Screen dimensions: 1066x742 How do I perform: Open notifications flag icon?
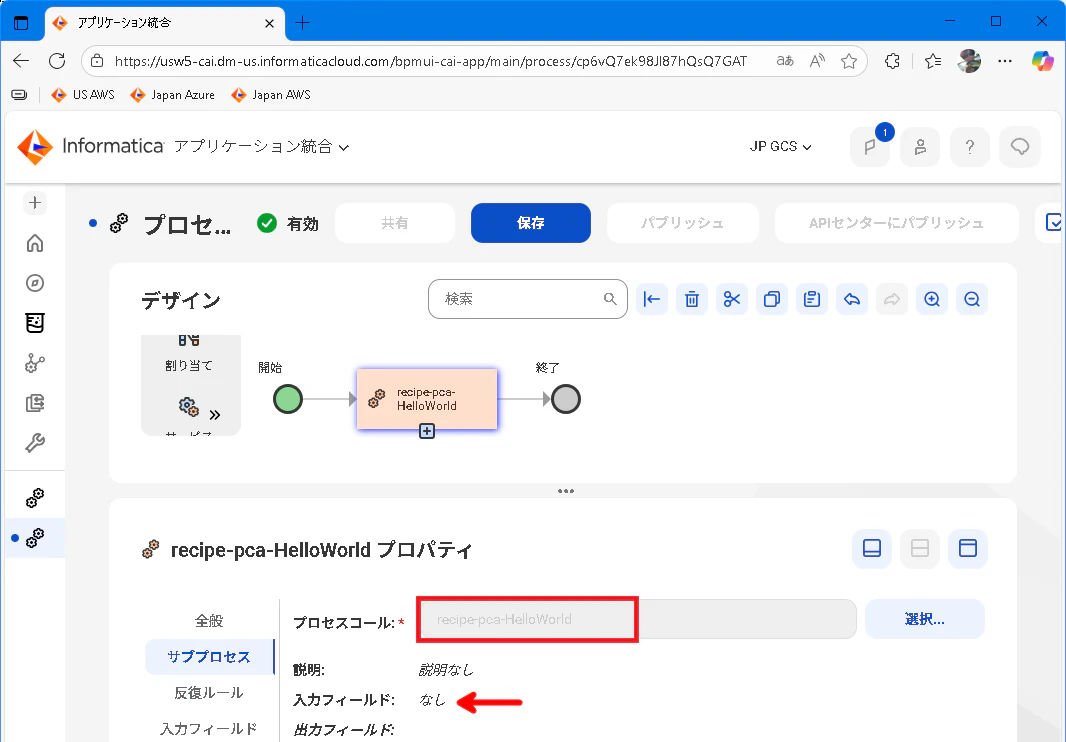[870, 147]
